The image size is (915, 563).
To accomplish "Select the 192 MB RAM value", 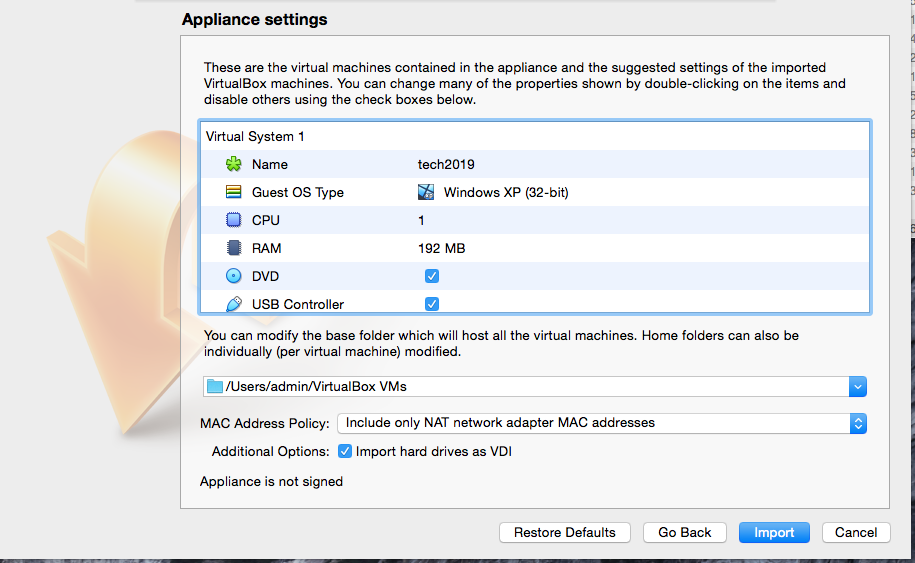I will coord(441,249).
